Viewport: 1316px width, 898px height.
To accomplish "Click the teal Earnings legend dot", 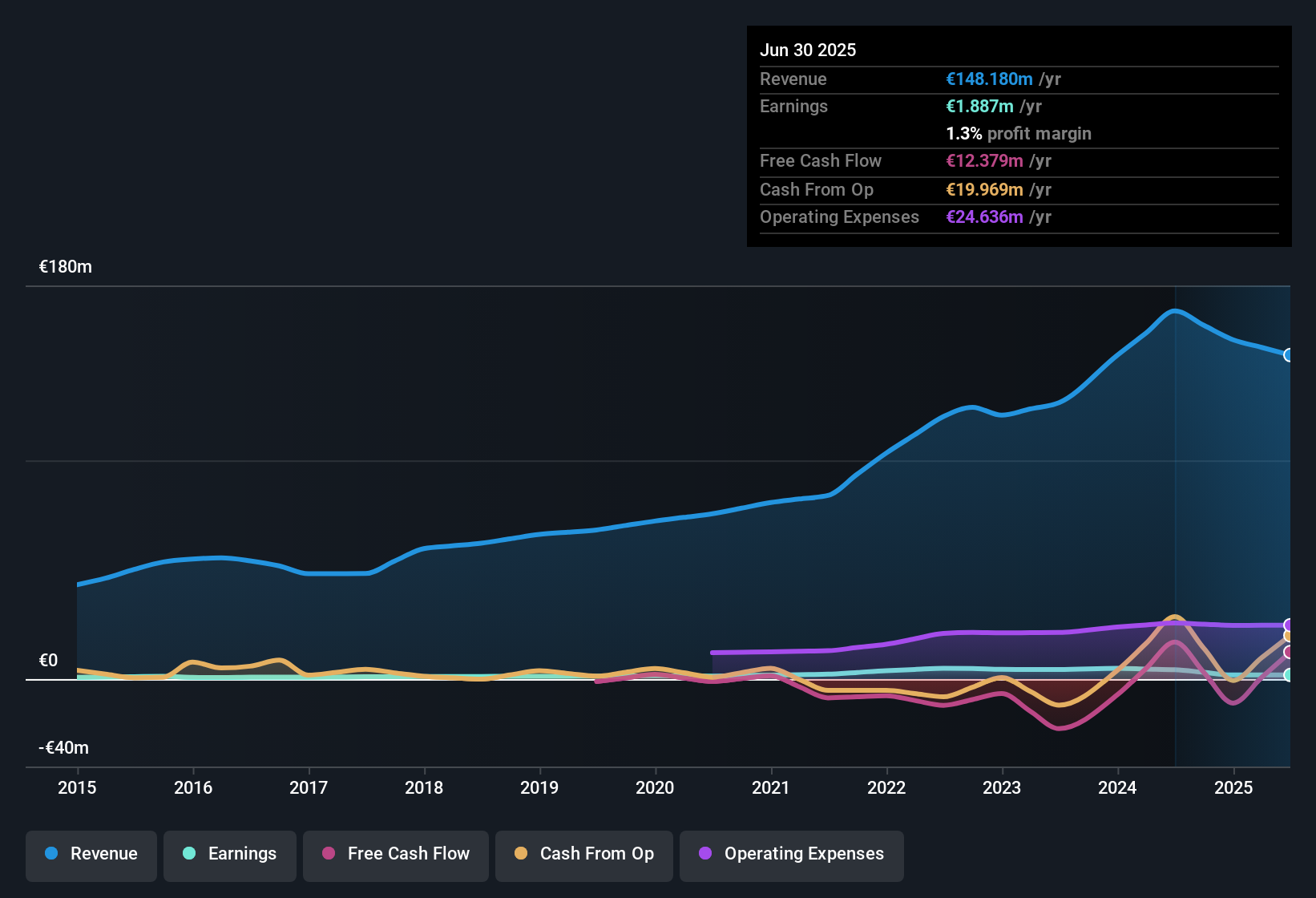I will pos(189,853).
